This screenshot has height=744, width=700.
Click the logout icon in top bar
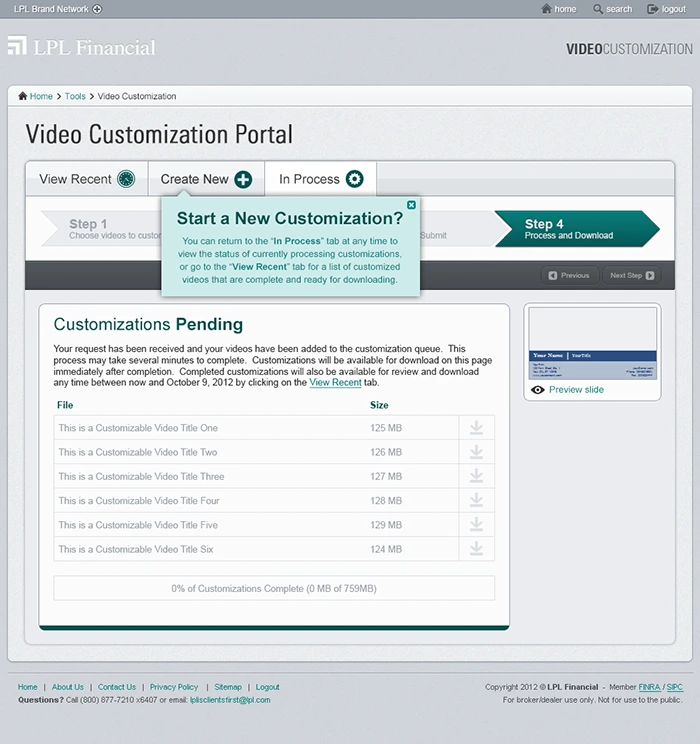(653, 9)
